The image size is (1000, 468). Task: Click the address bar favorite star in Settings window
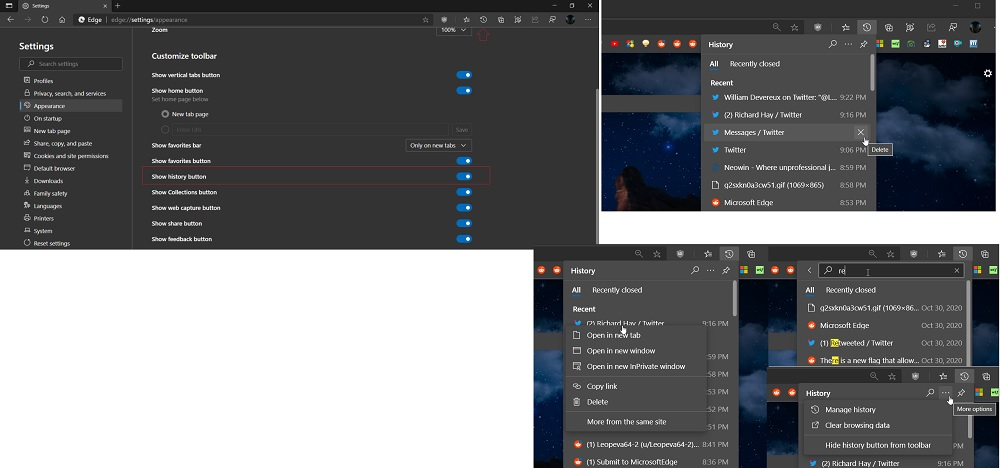point(425,20)
